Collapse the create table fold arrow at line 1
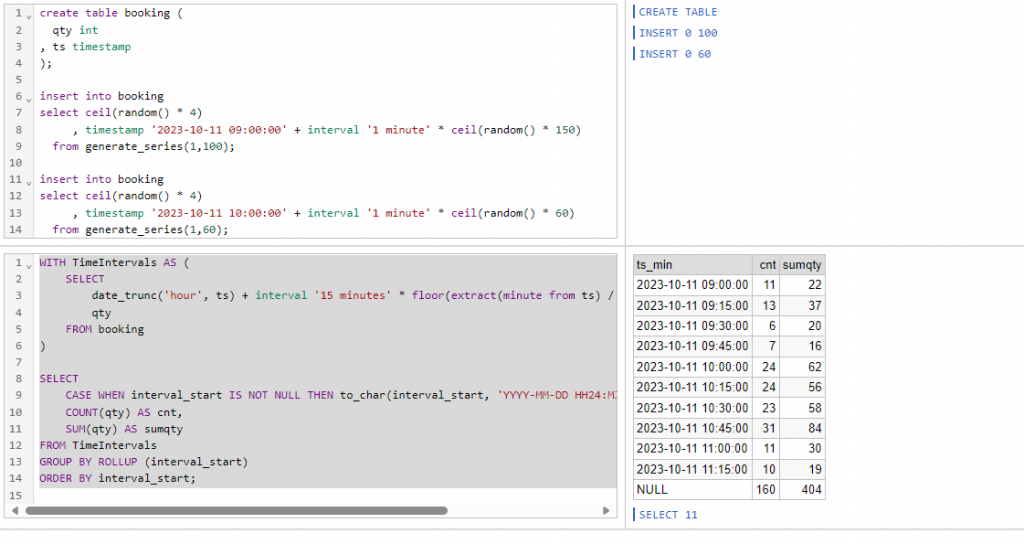 pos(29,15)
